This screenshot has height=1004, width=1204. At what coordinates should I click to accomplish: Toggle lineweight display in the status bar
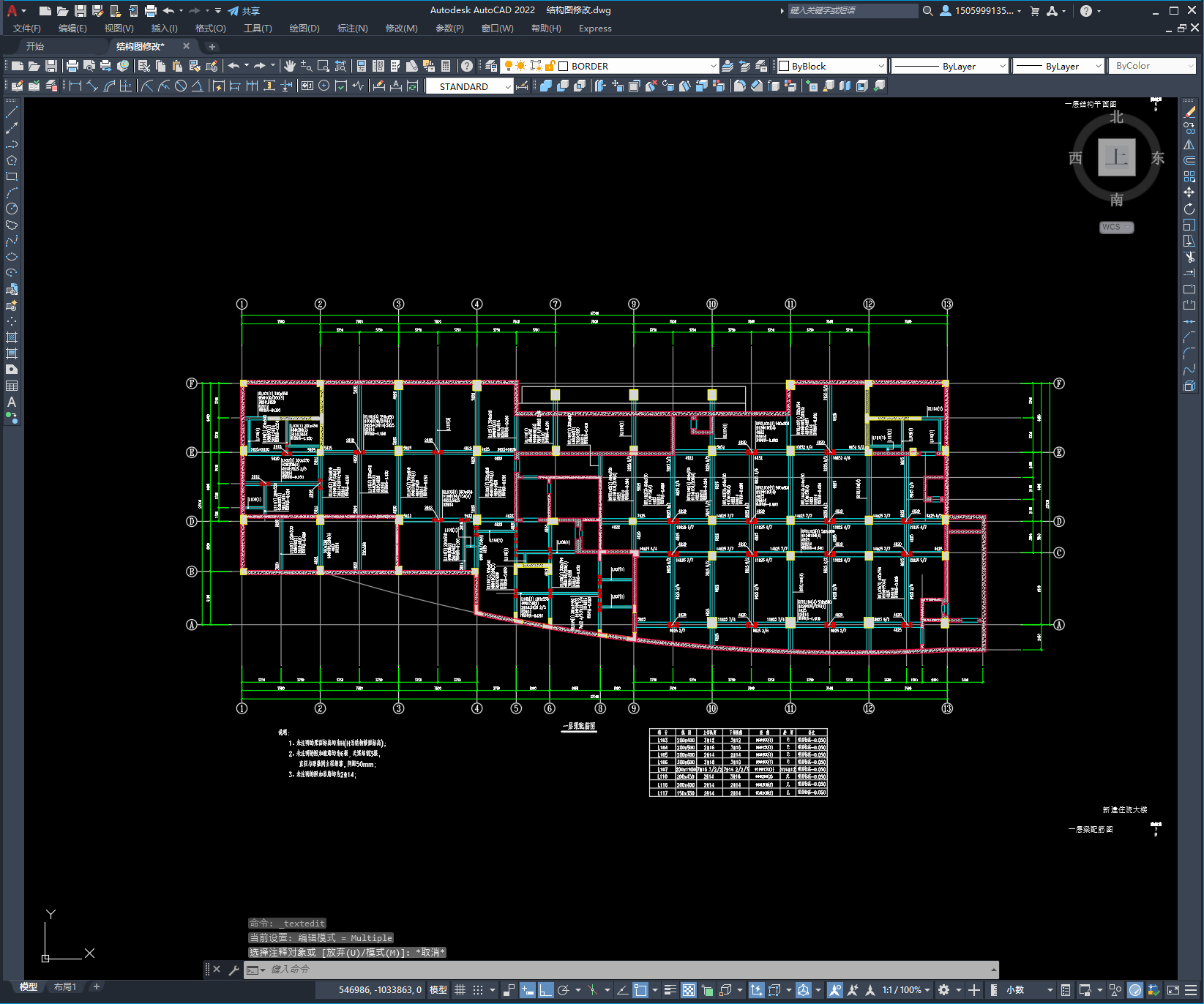[x=670, y=990]
